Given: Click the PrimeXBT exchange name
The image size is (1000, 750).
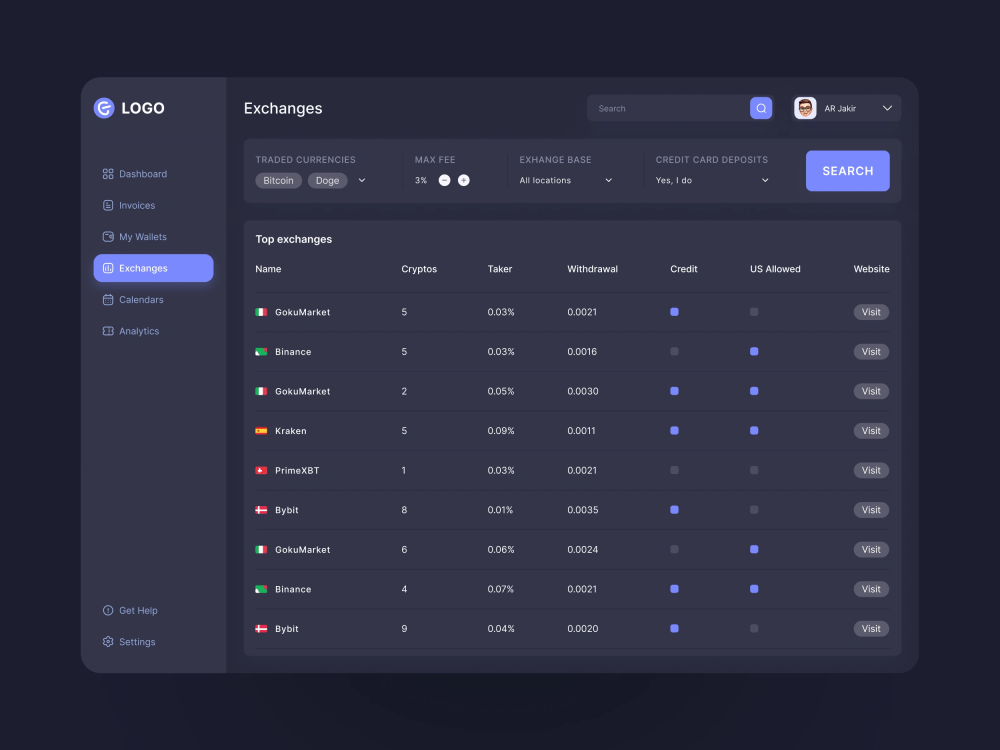Looking at the screenshot, I should coord(297,471).
